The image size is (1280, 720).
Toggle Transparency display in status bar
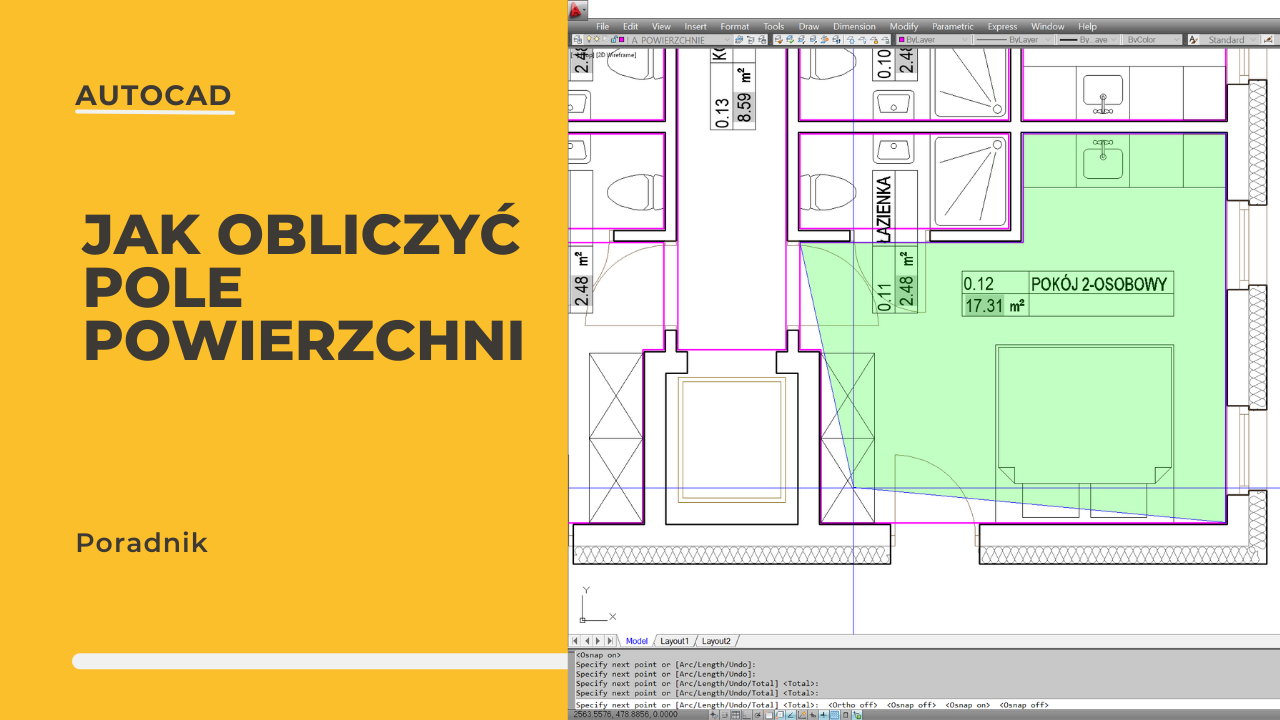[834, 715]
